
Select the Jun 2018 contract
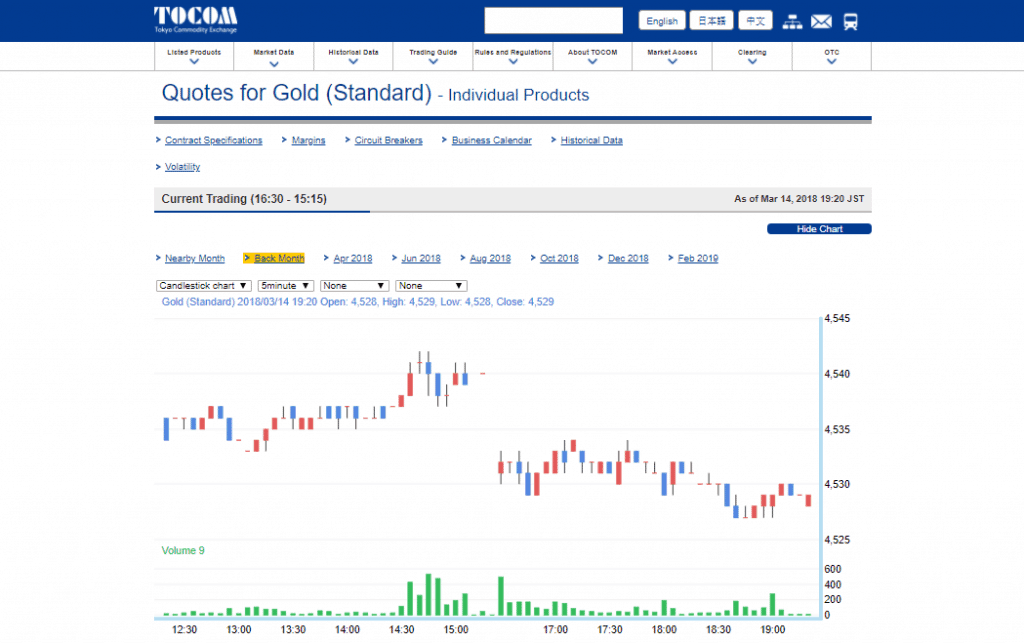pos(421,259)
